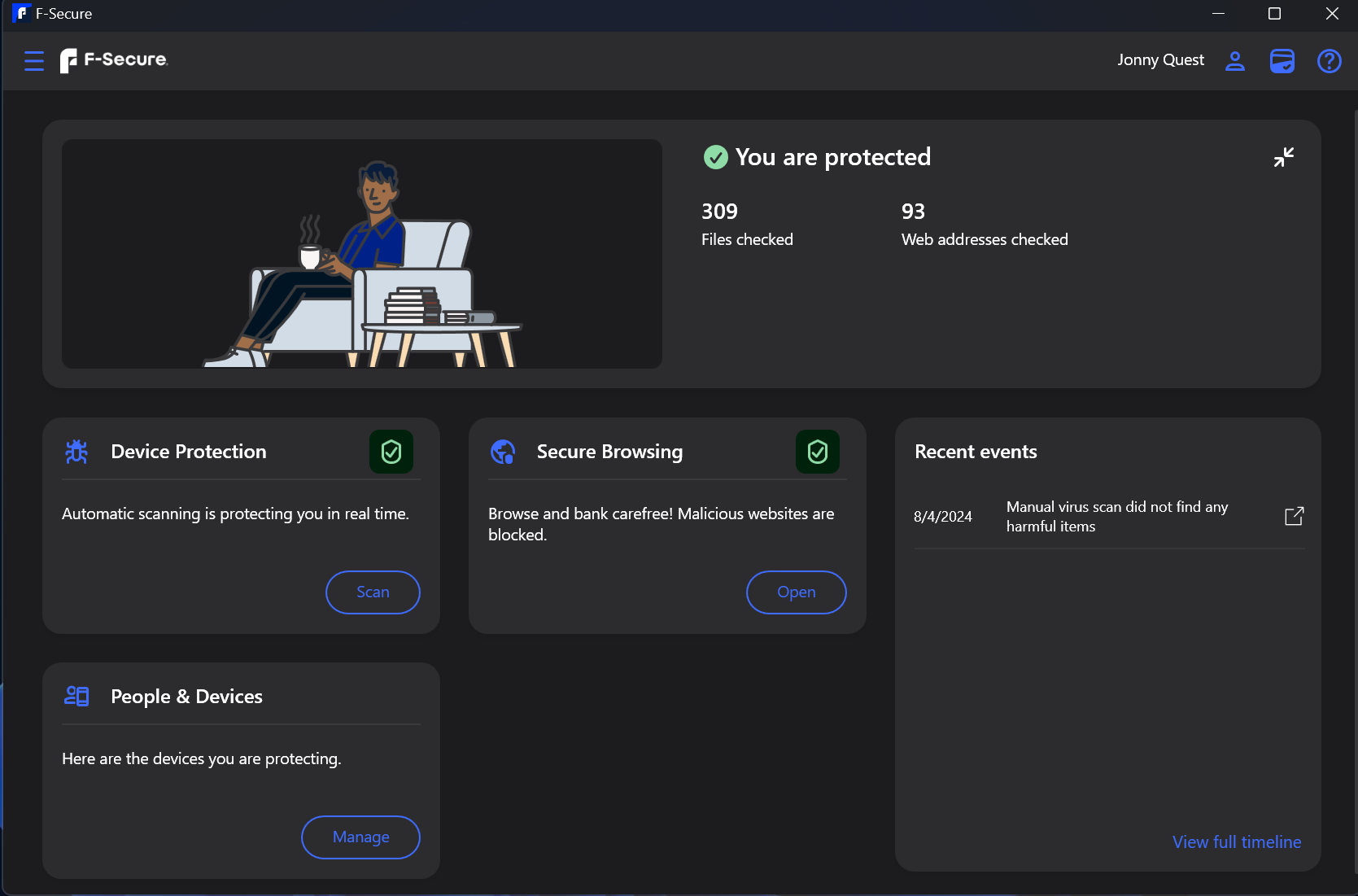Click the People & Devices icon

pos(76,697)
